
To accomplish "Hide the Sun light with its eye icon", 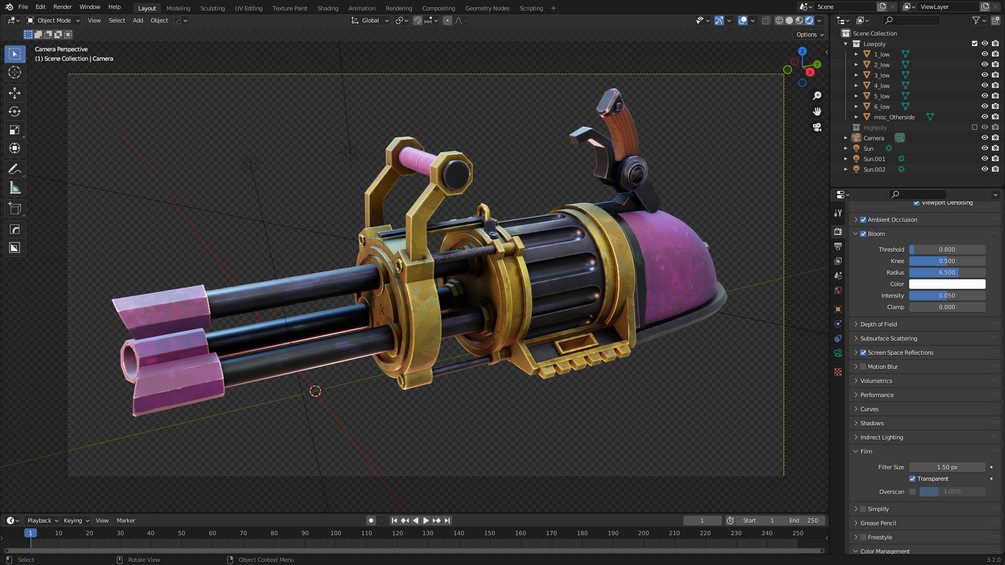I will (x=984, y=149).
